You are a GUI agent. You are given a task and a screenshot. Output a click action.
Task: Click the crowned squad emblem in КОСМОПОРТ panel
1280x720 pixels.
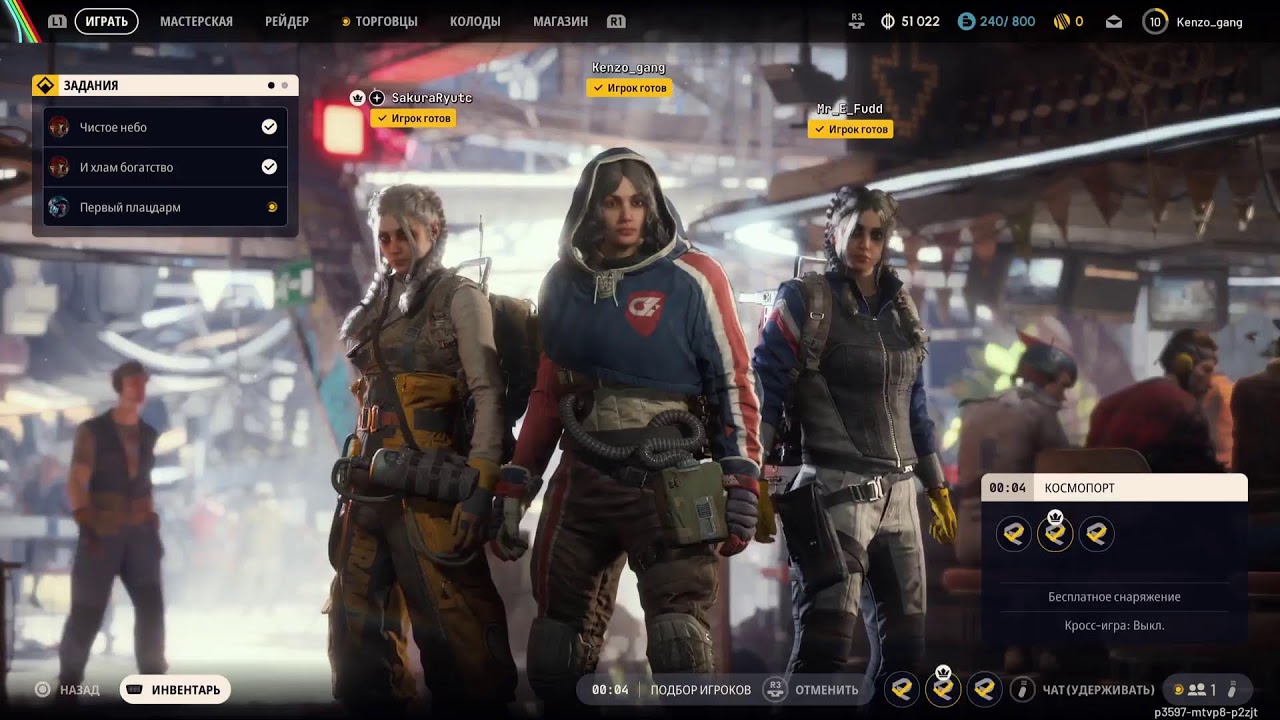coord(1055,534)
